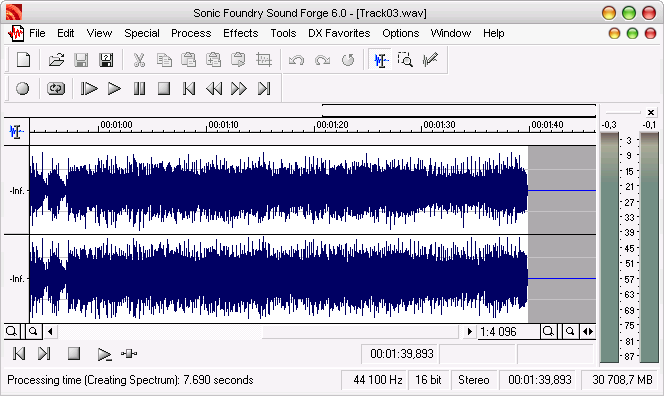Click the scroll right arrow of waveform scrollbar
This screenshot has width=664, height=396.
point(469,331)
